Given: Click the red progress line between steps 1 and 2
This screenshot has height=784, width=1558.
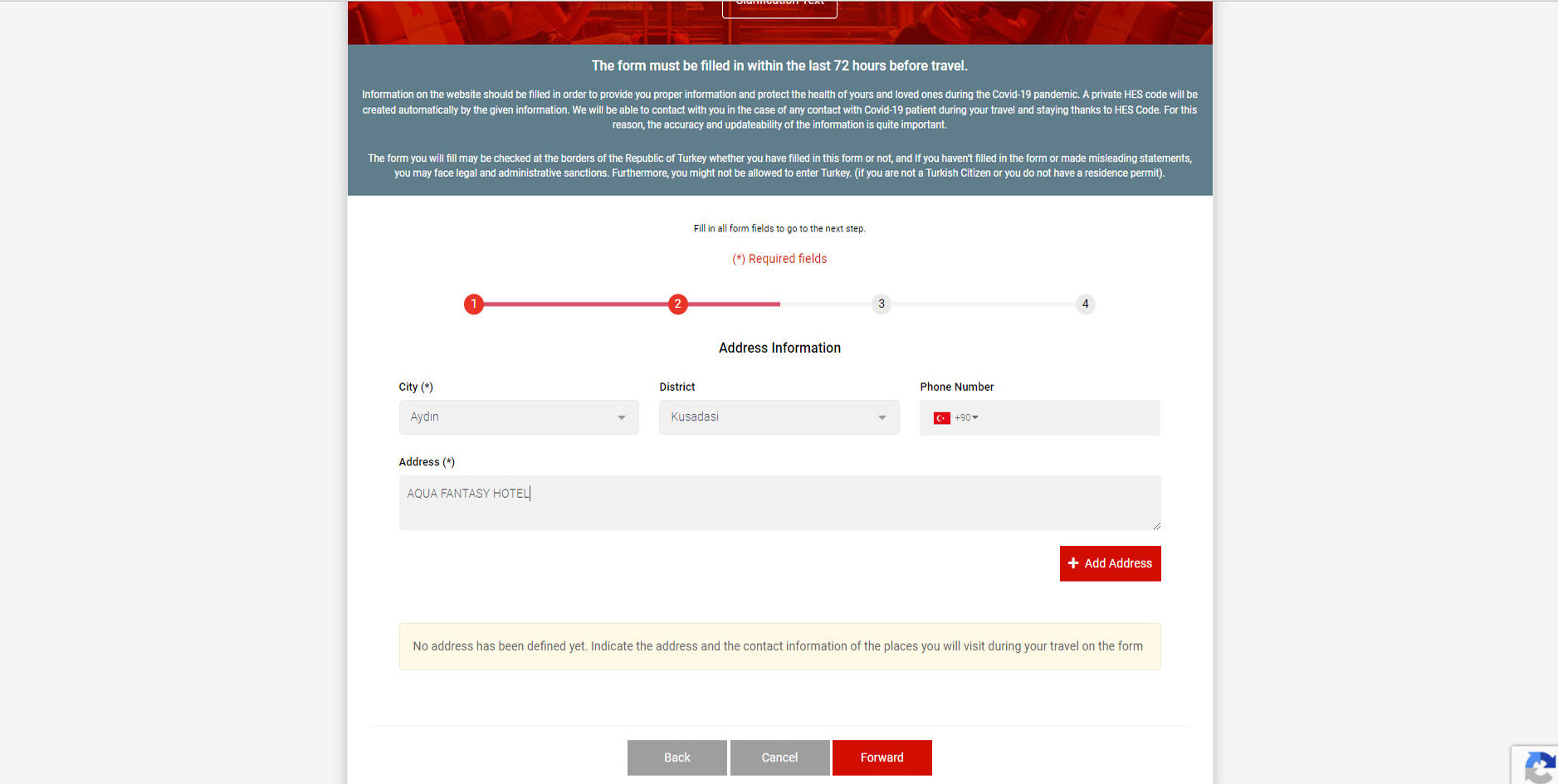Looking at the screenshot, I should [x=575, y=304].
